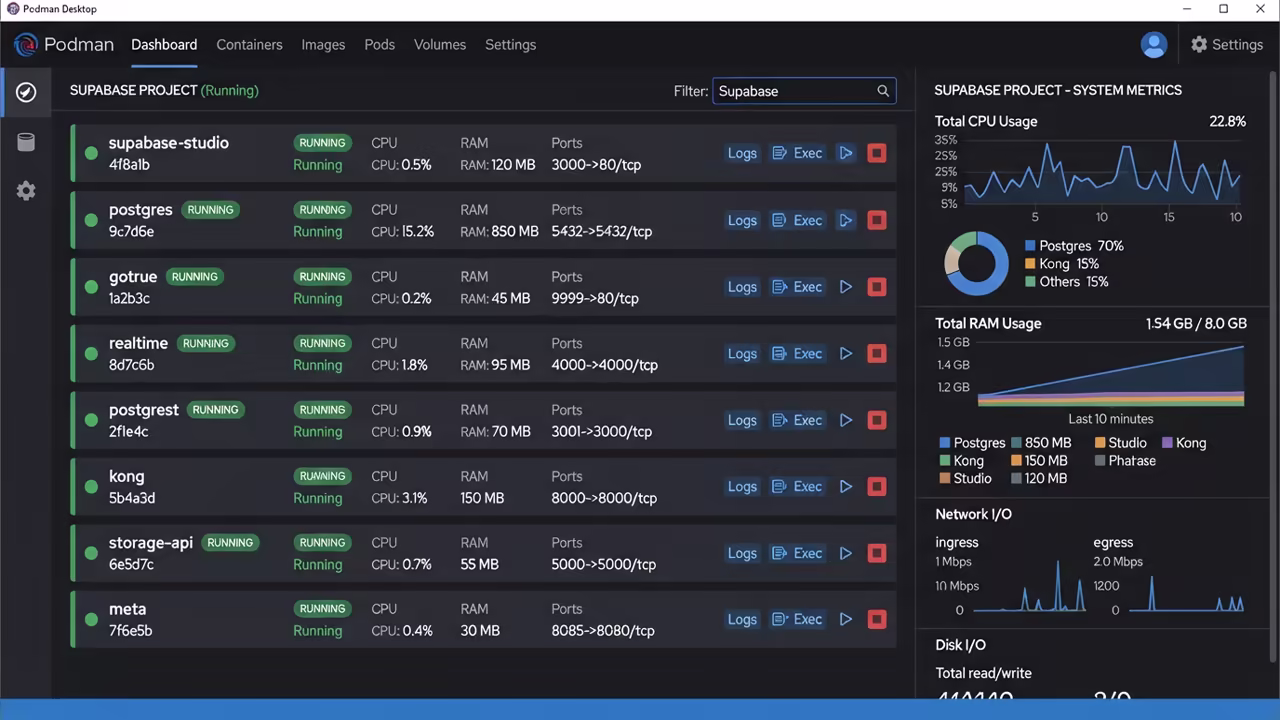Click play icon for gotrue row
The height and width of the screenshot is (720, 1280).
coord(846,287)
